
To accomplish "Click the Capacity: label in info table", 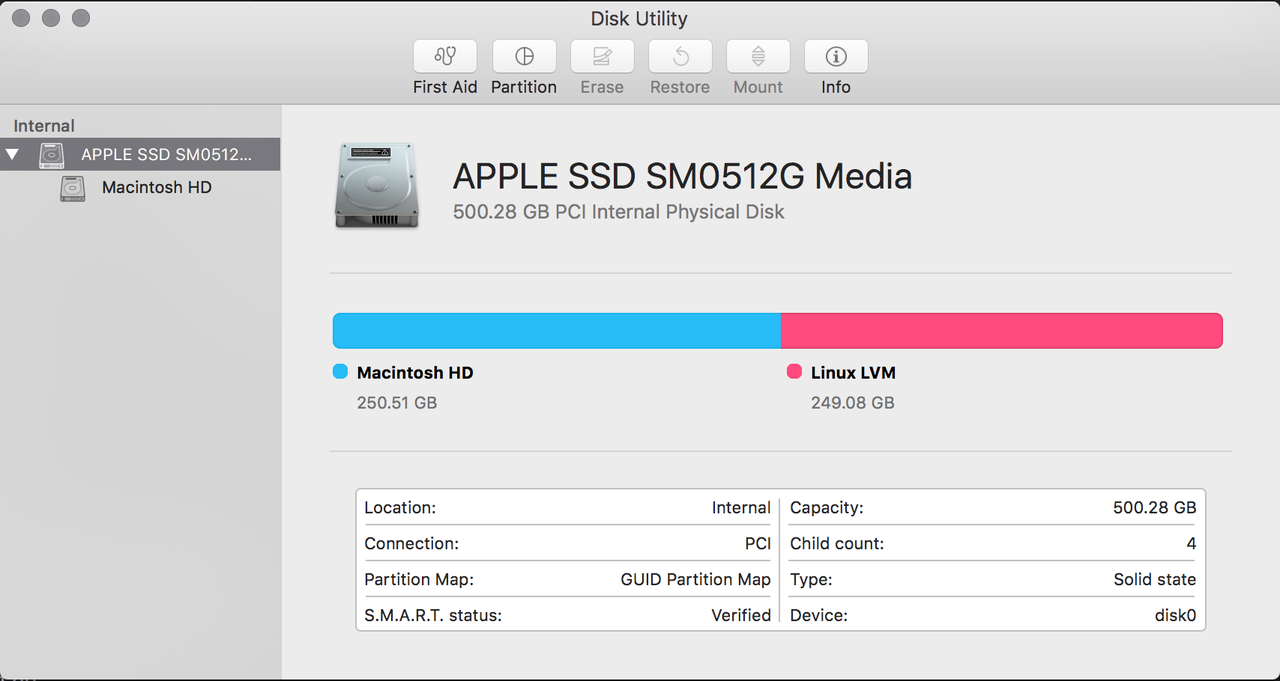I will pyautogui.click(x=827, y=508).
